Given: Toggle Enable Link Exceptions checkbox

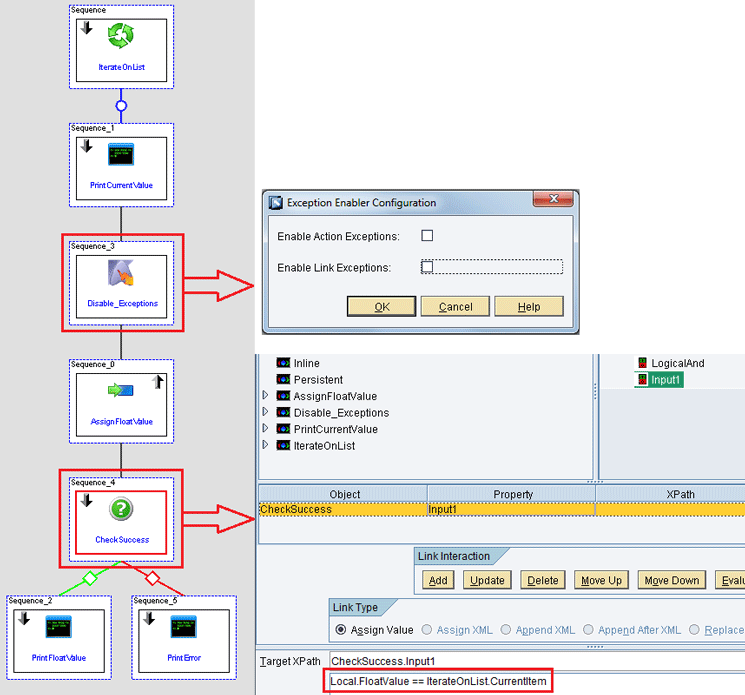Looking at the screenshot, I should (x=427, y=267).
